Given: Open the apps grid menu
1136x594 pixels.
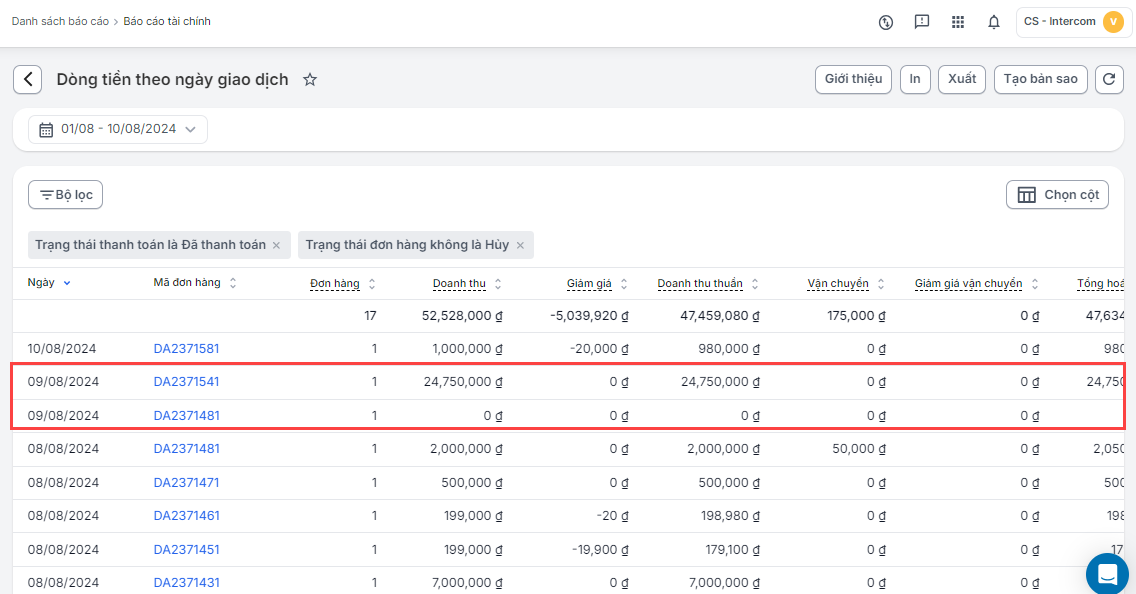Looking at the screenshot, I should tap(958, 22).
